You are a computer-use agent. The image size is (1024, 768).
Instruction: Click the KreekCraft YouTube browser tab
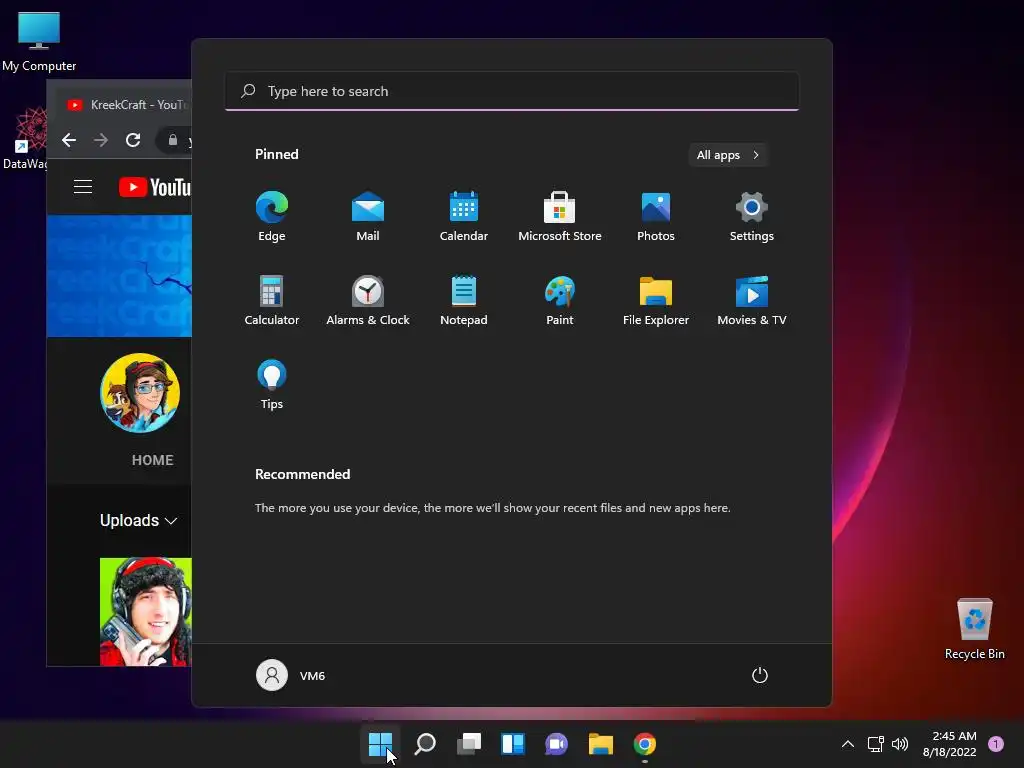click(x=125, y=104)
